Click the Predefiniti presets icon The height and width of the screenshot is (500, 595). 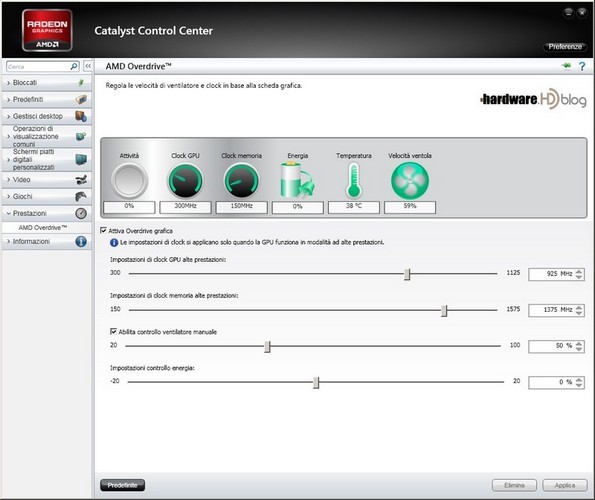(x=81, y=99)
